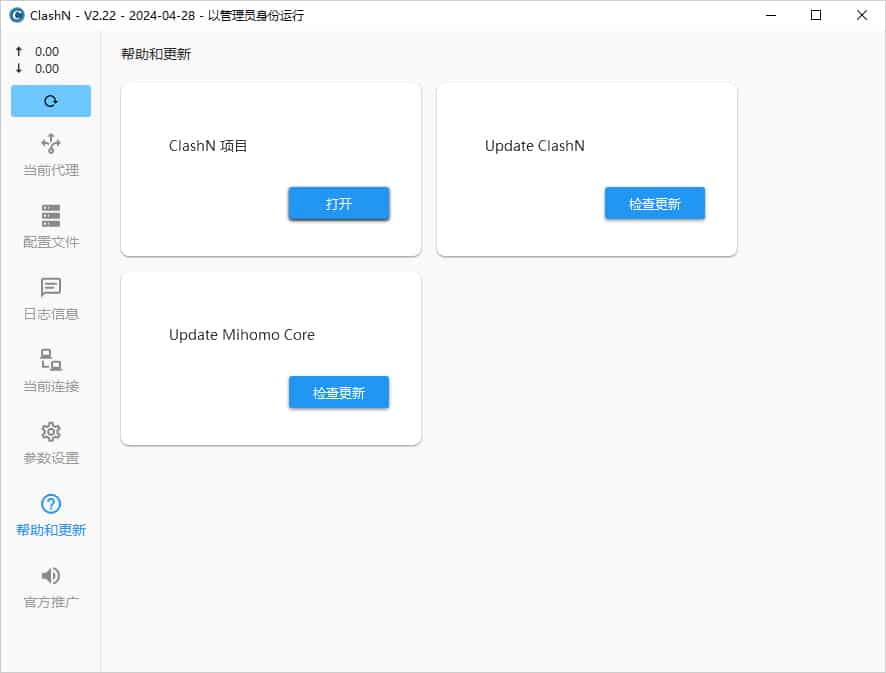Viewport: 886px width, 673px height.
Task: Check Mihomo Core updates via 检查更新
Action: click(339, 392)
